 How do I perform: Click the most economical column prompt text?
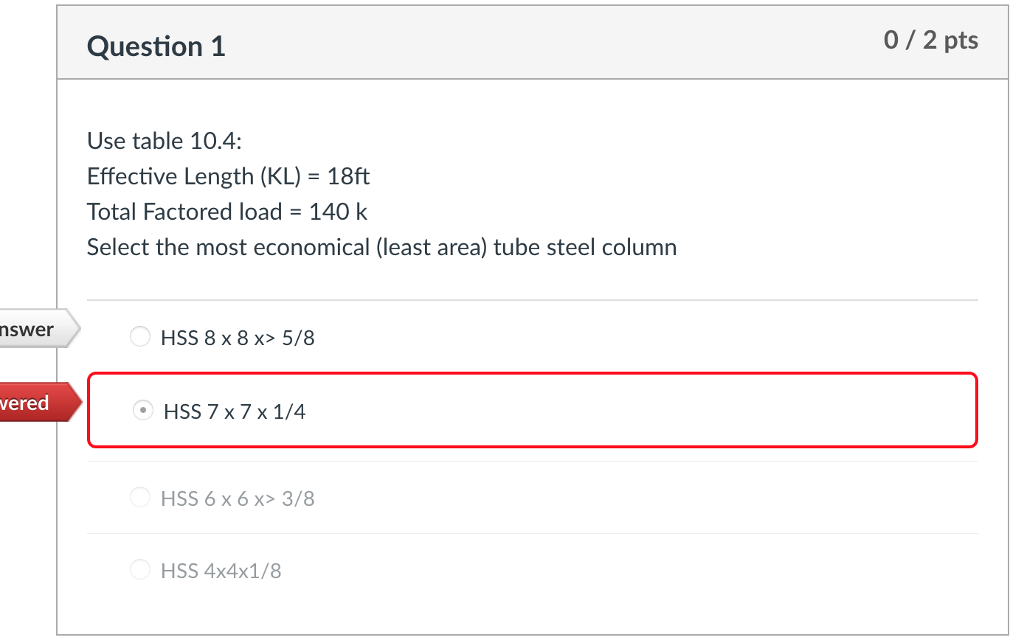point(380,247)
